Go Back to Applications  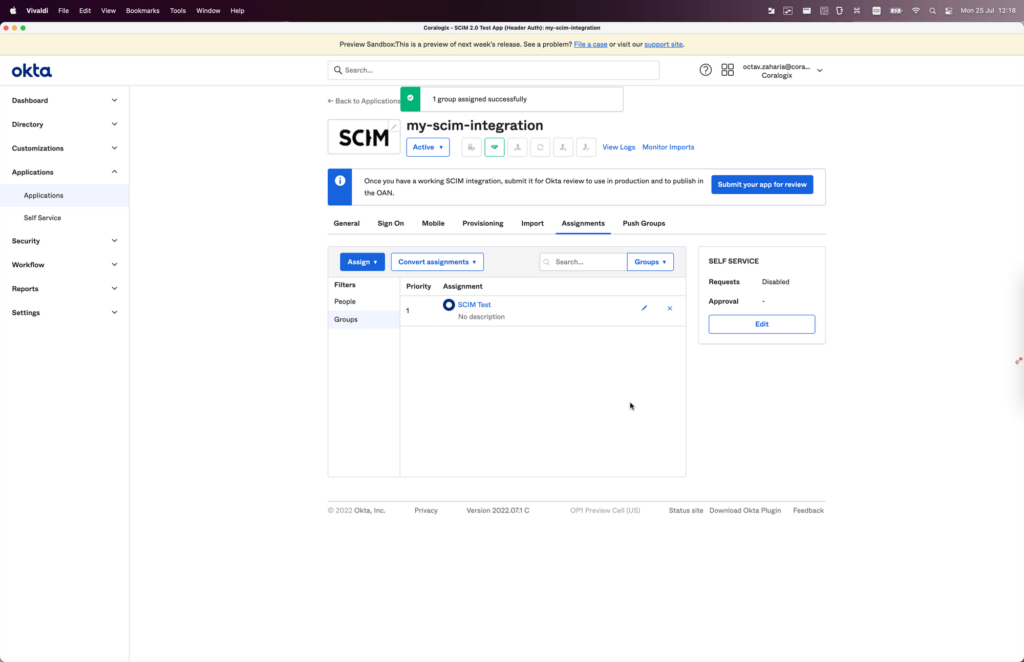364,101
